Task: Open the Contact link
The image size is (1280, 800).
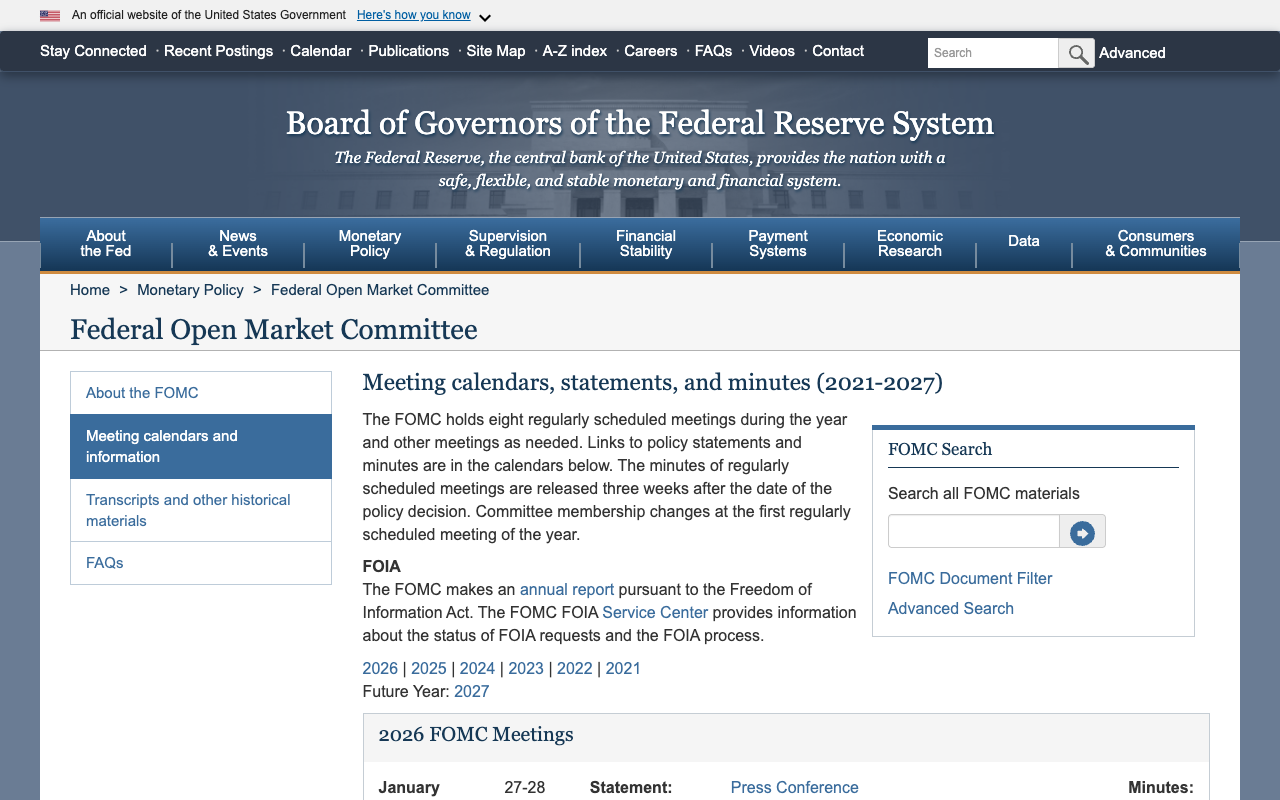Action: pos(838,51)
